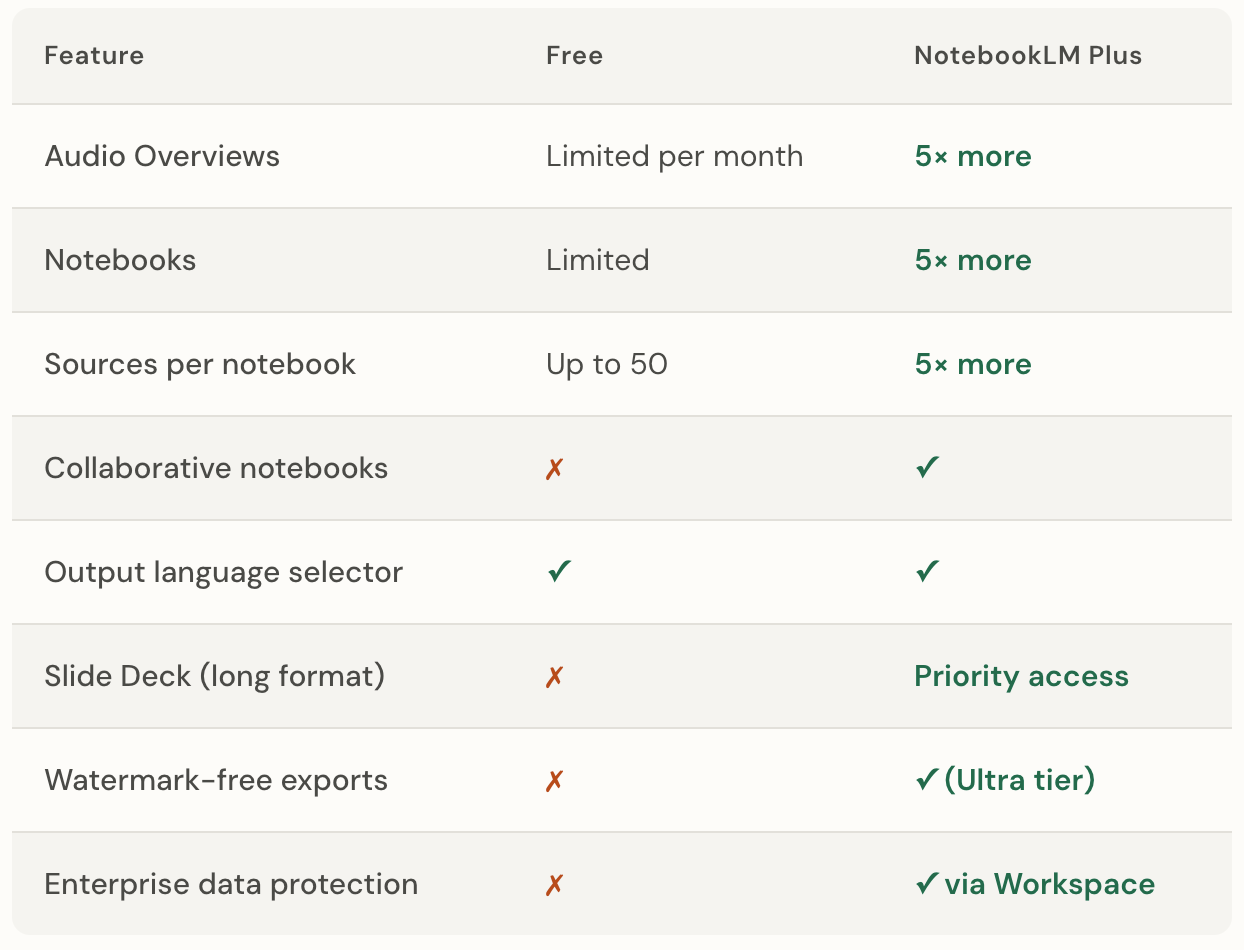The width and height of the screenshot is (1244, 950).
Task: Click the 'Limited per month' cell
Action: click(x=674, y=157)
